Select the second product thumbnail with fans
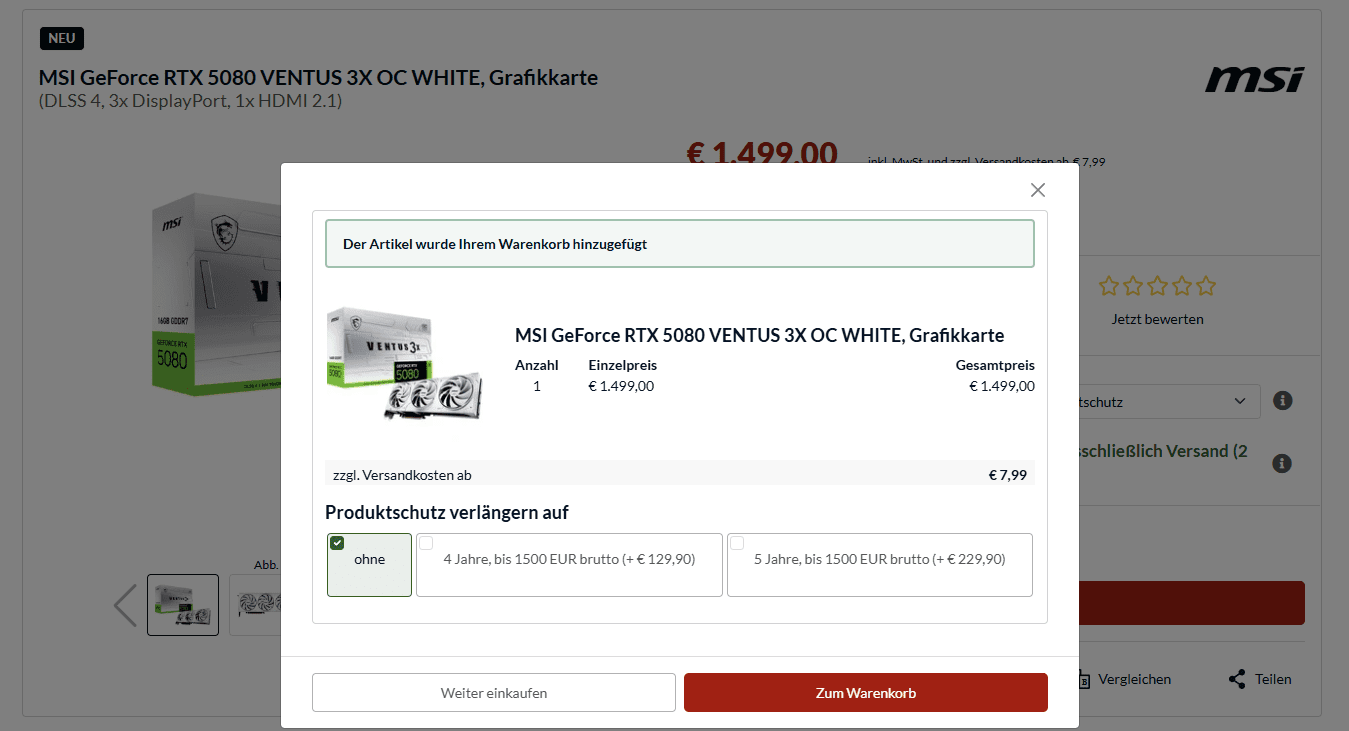Image resolution: width=1349 pixels, height=731 pixels. click(255, 605)
